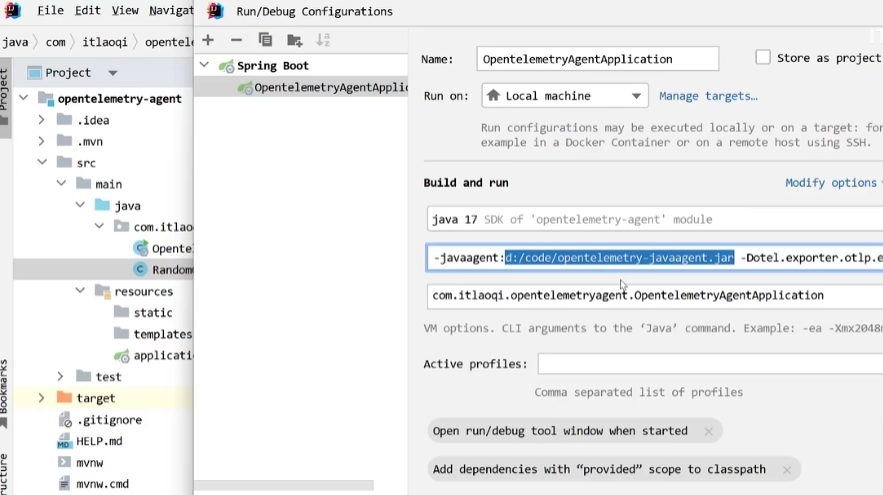Open the Edit menu
The image size is (883, 495).
87,11
